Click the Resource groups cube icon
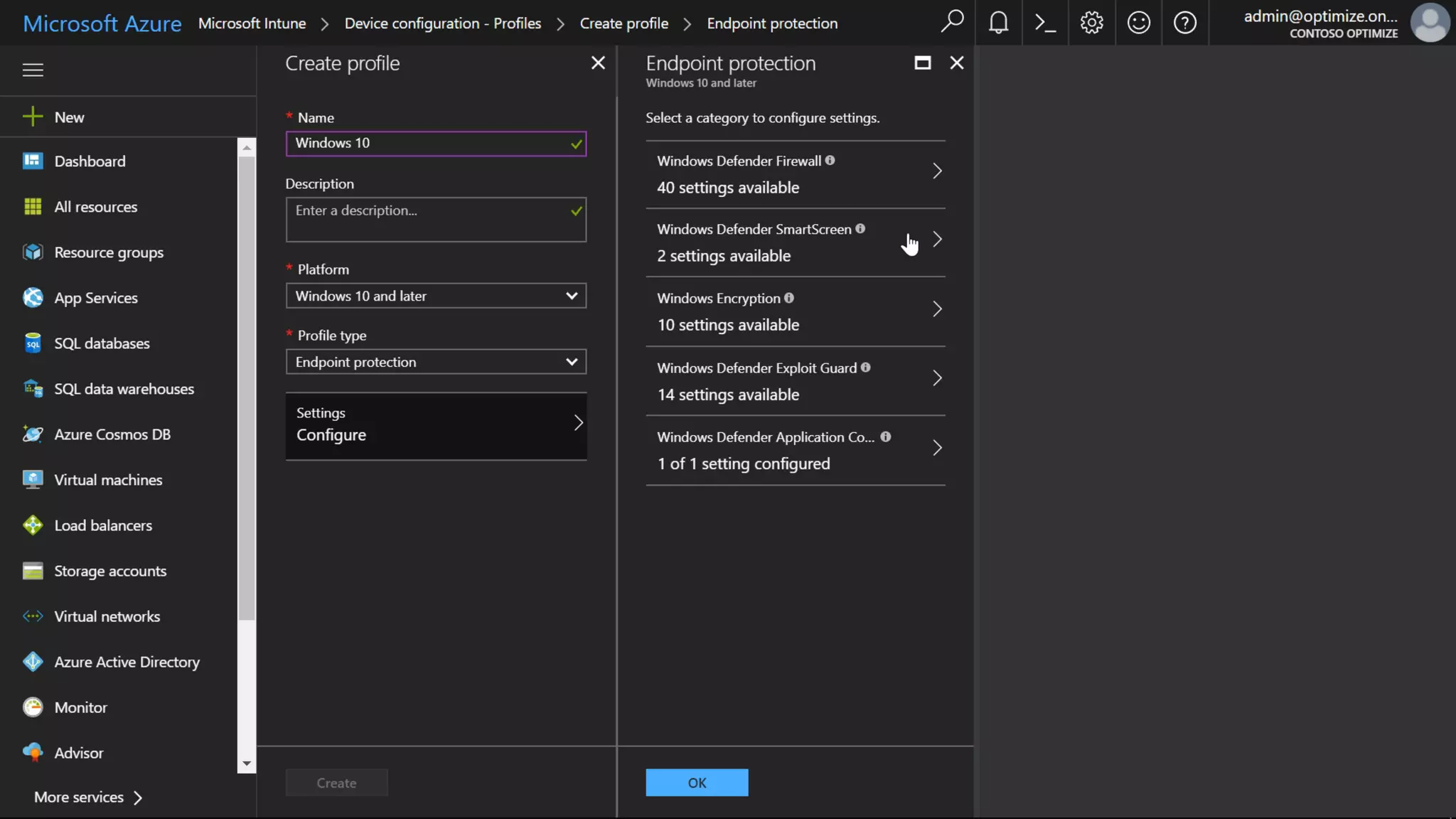This screenshot has height=819, width=1456. (x=33, y=252)
